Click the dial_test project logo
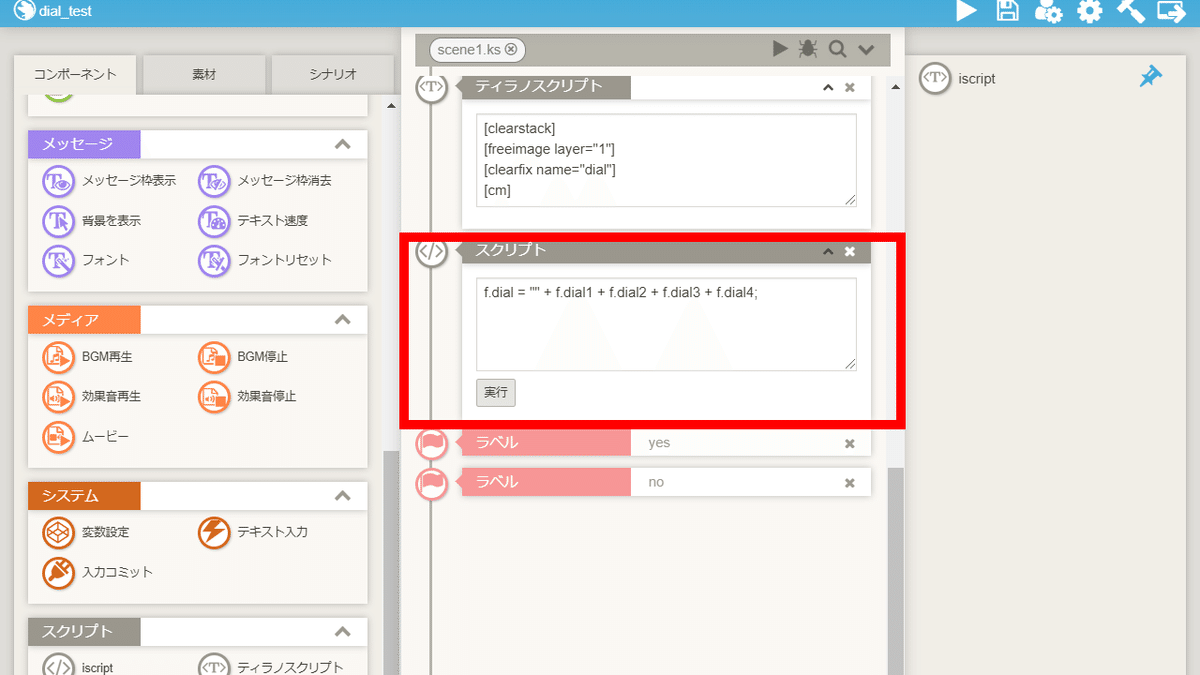1200x675 pixels. point(23,11)
